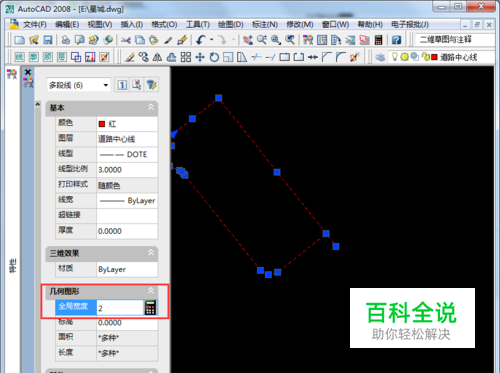Toggle layer on/off light bulb icon
The height and width of the screenshot is (373, 500).
coord(395,57)
